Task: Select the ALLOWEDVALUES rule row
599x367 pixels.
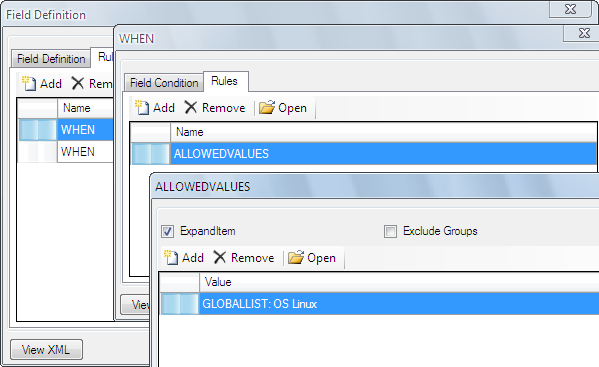Action: pos(364,154)
